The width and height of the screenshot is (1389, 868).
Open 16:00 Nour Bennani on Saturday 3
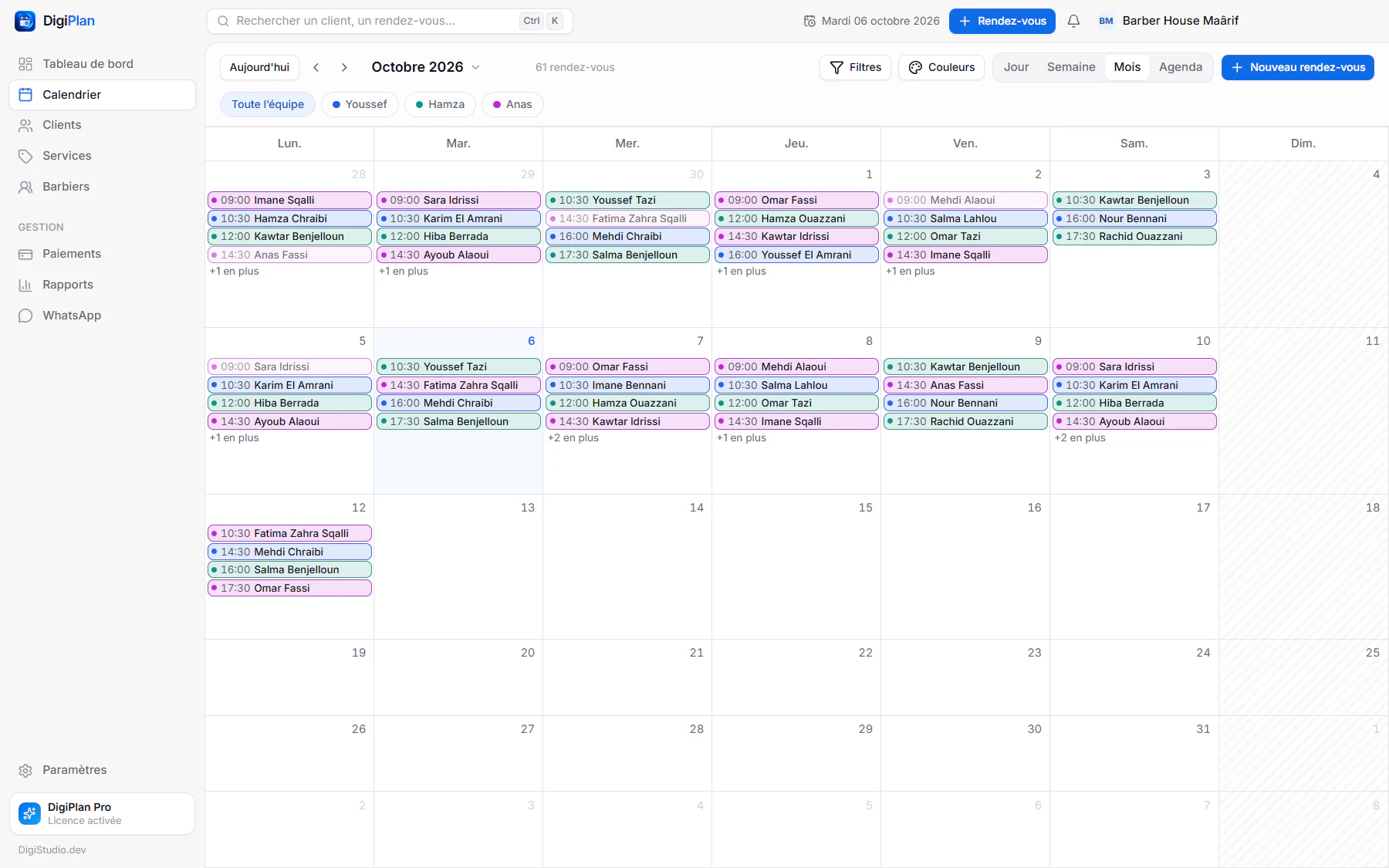click(x=1134, y=218)
